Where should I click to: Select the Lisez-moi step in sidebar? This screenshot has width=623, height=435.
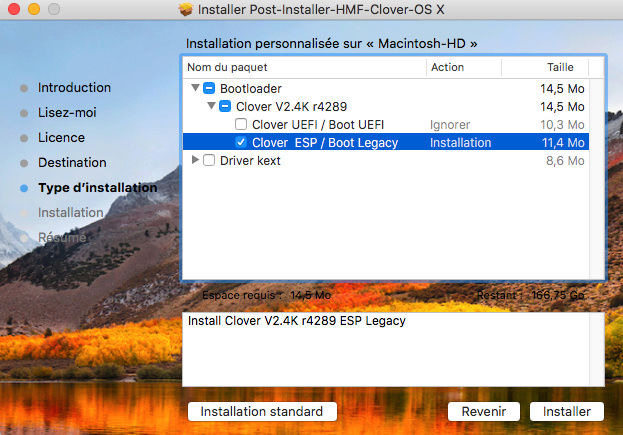click(x=67, y=112)
